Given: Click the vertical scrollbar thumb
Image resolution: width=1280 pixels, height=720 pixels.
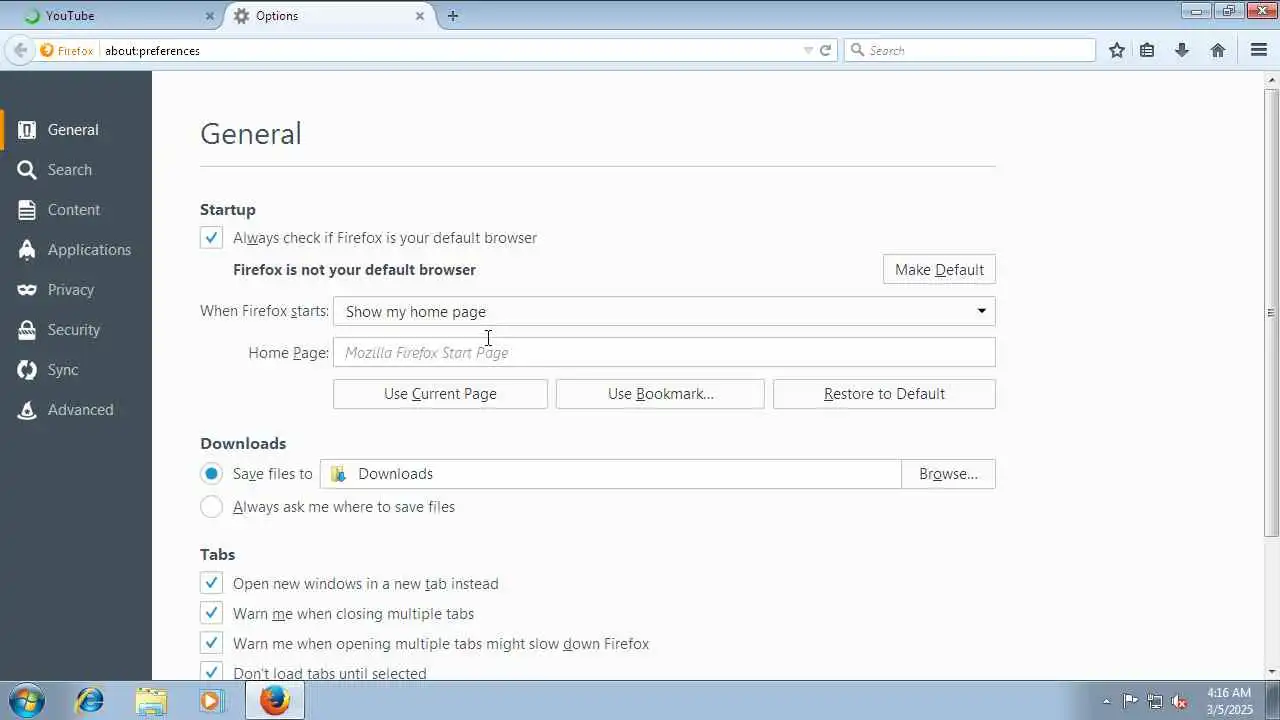Looking at the screenshot, I should (1272, 313).
